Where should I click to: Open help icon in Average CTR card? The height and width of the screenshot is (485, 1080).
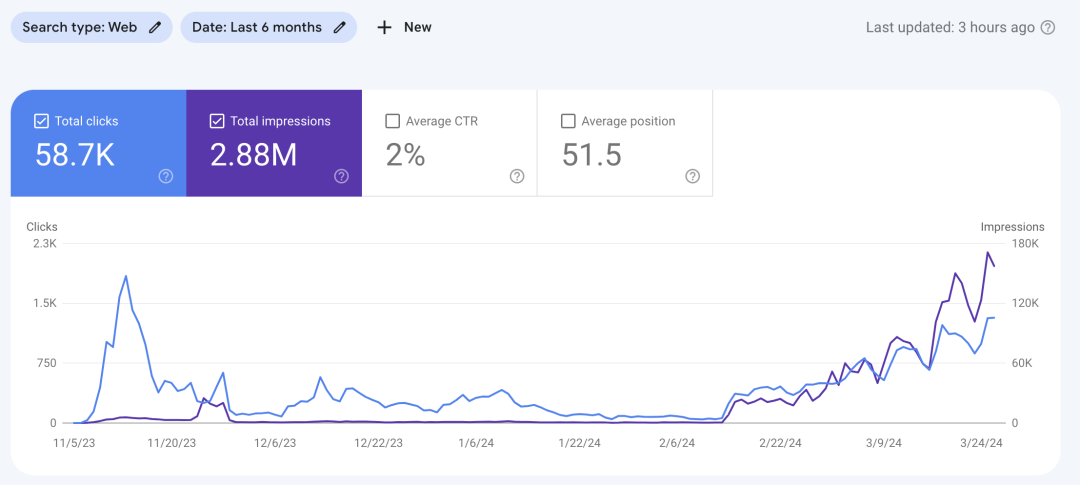pos(517,176)
